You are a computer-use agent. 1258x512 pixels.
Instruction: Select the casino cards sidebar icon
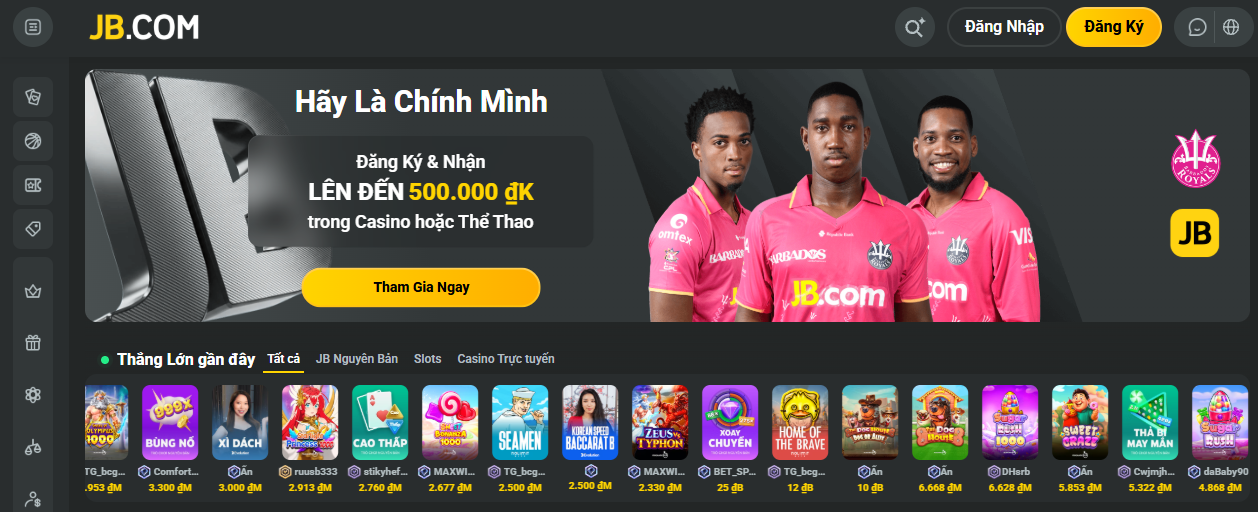[33, 97]
